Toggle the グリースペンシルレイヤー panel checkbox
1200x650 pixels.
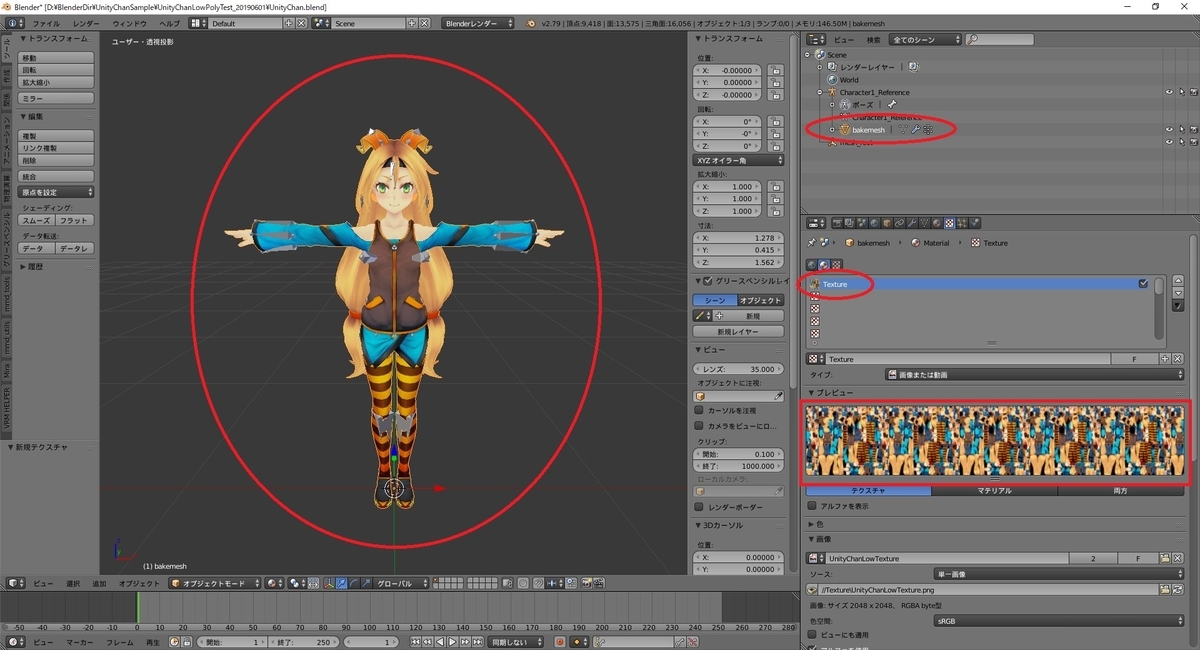click(708, 281)
